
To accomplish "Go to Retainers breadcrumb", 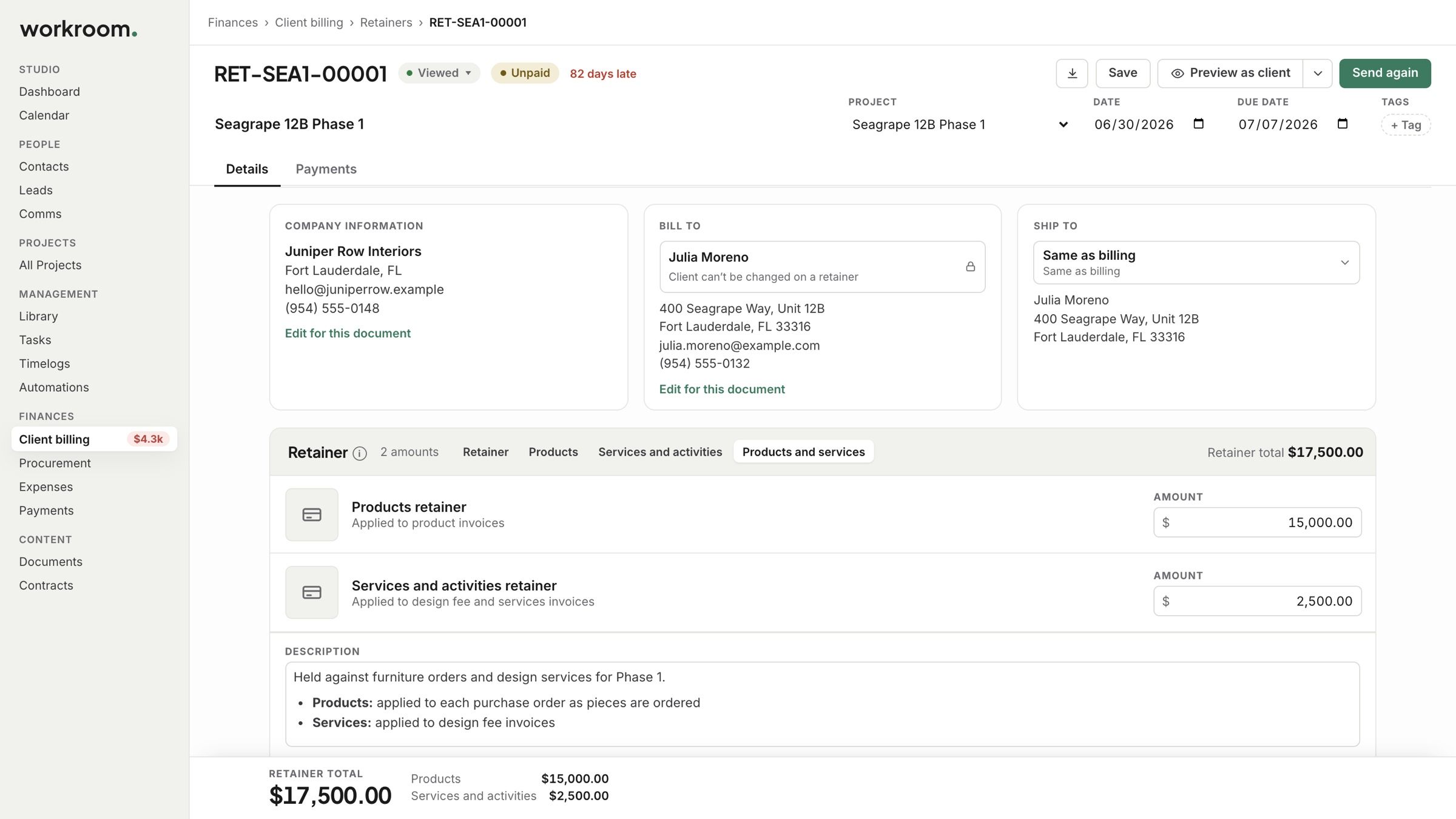I will [x=386, y=22].
